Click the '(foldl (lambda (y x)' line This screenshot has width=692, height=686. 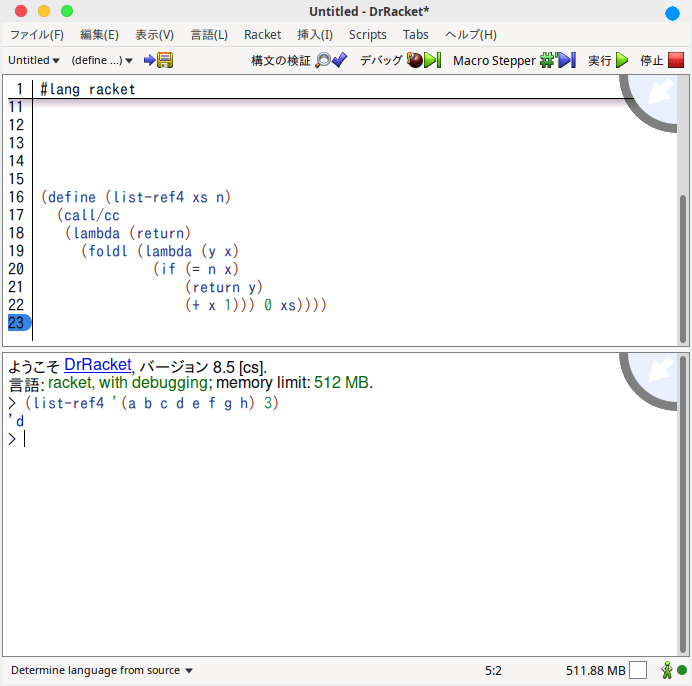[160, 251]
